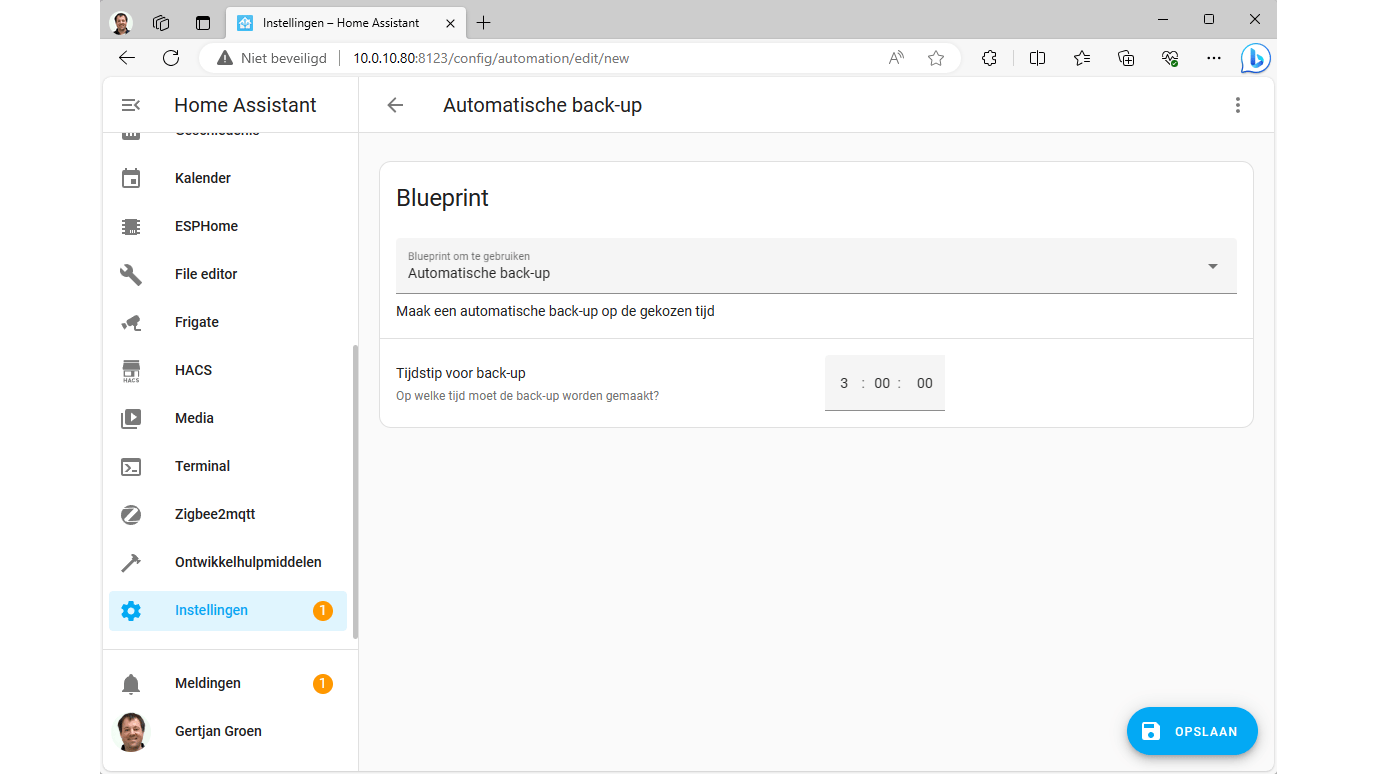Open Ontwikkelhulpmiddelen hammer icon
Screen dimensions: 1376x774
pos(131,562)
